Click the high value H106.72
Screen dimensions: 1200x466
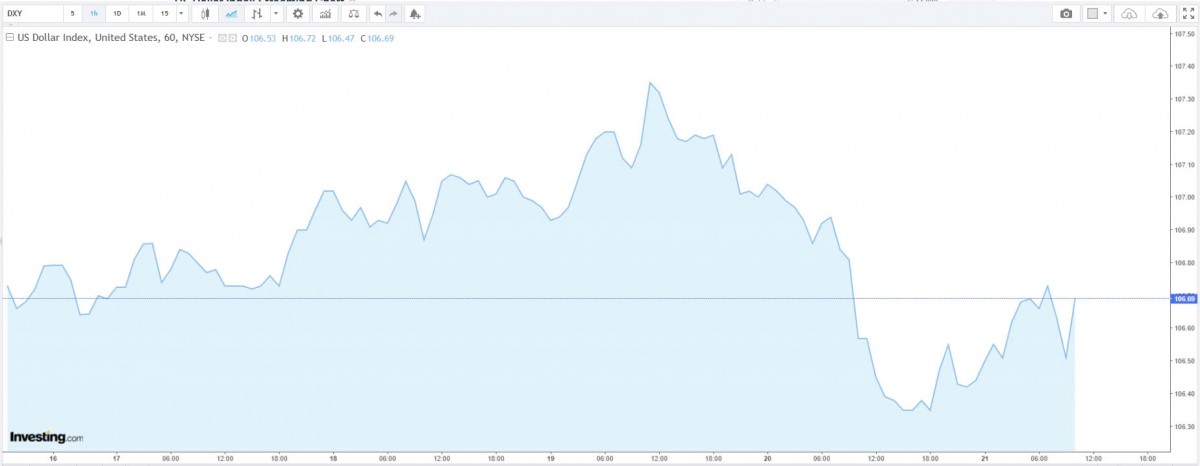pyautogui.click(x=299, y=38)
